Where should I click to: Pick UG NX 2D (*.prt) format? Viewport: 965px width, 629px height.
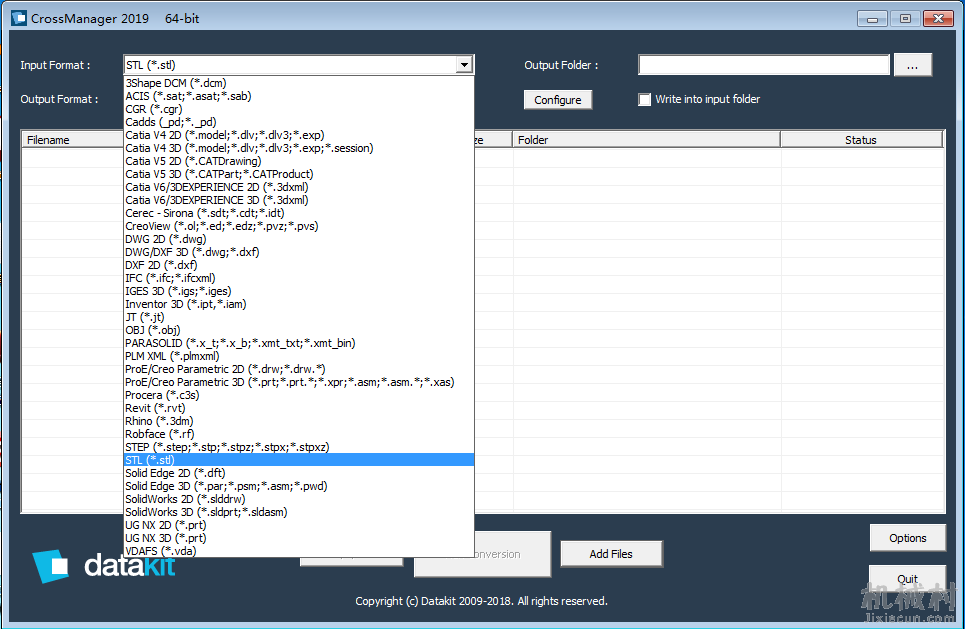[x=299, y=525]
